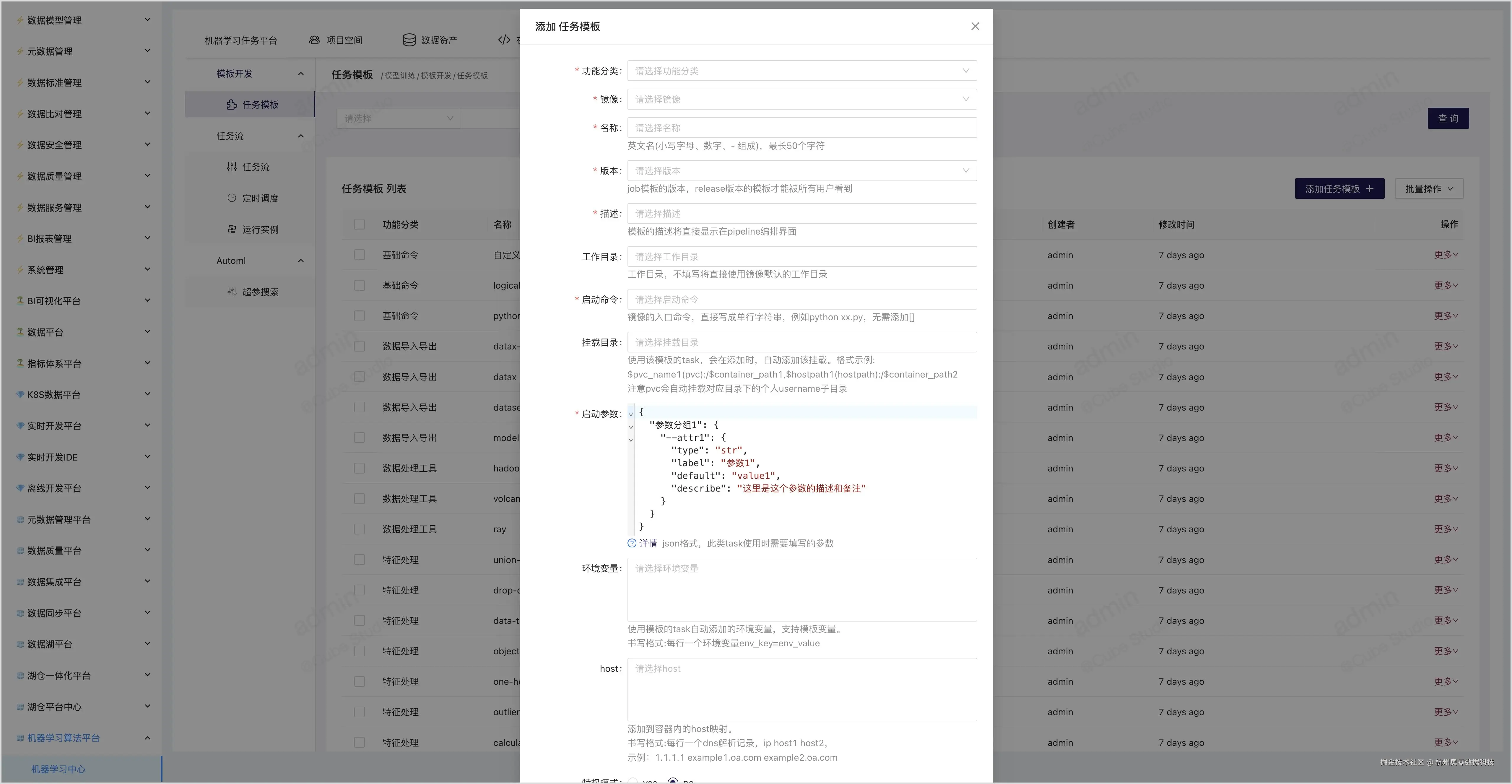This screenshot has width=1512, height=784.
Task: Expand the 版本 dropdown
Action: [x=802, y=171]
